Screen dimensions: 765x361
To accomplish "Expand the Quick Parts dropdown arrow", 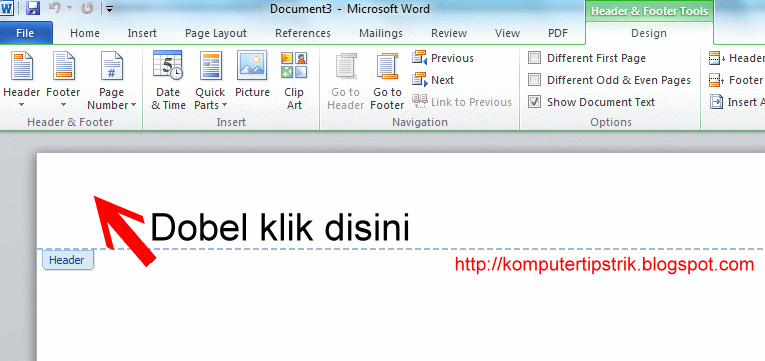I will coord(224,105).
